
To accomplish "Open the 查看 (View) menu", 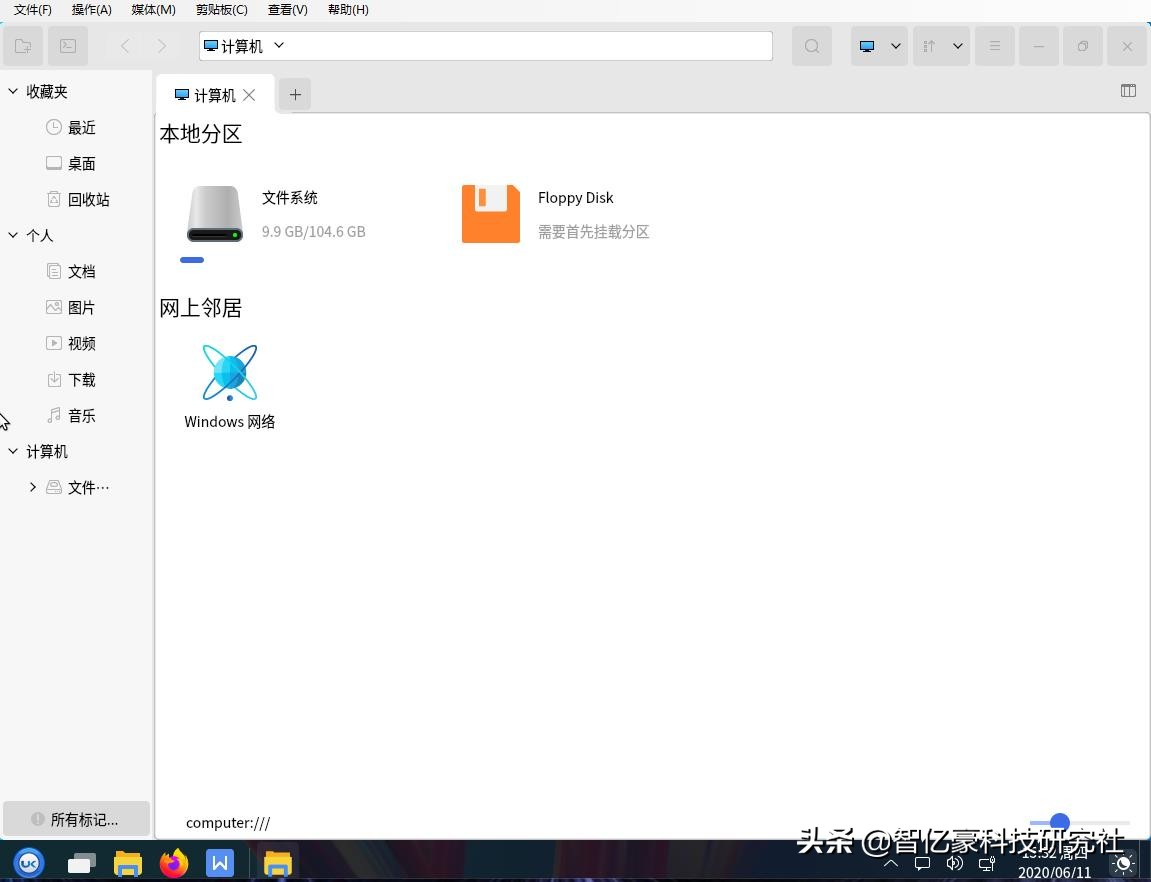I will pos(287,9).
